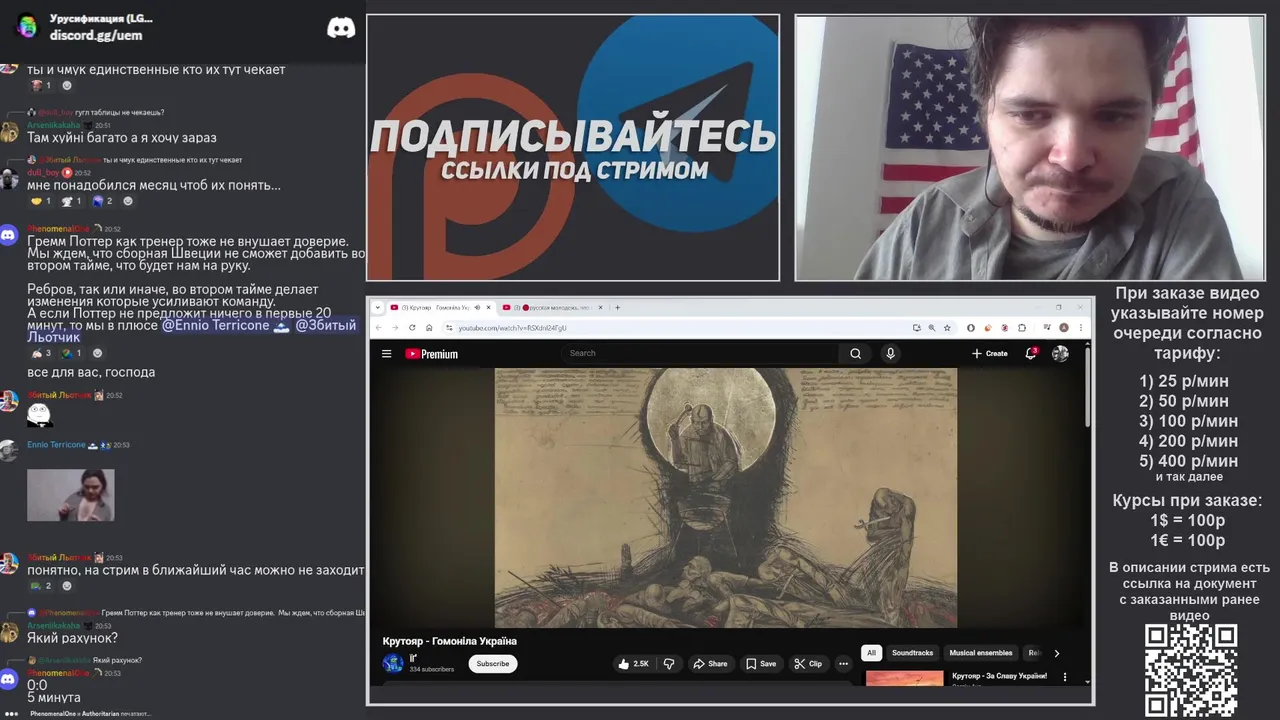Dislike the Крутояр video
This screenshot has height=720, width=1280.
(x=669, y=663)
